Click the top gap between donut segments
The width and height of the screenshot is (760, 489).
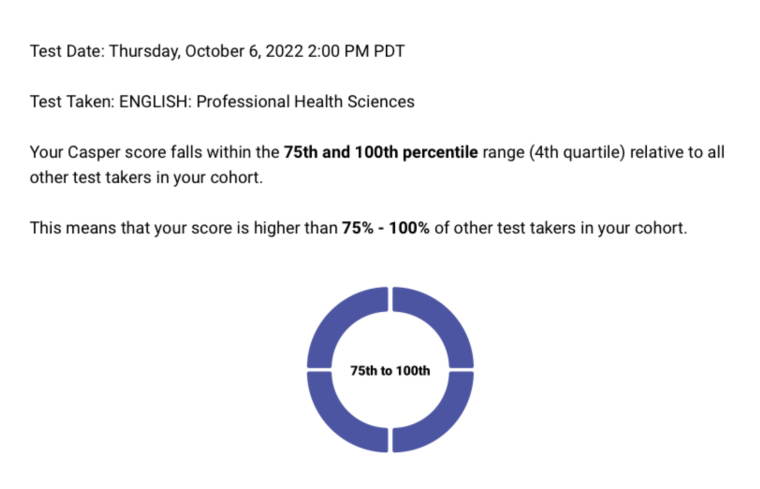point(390,299)
